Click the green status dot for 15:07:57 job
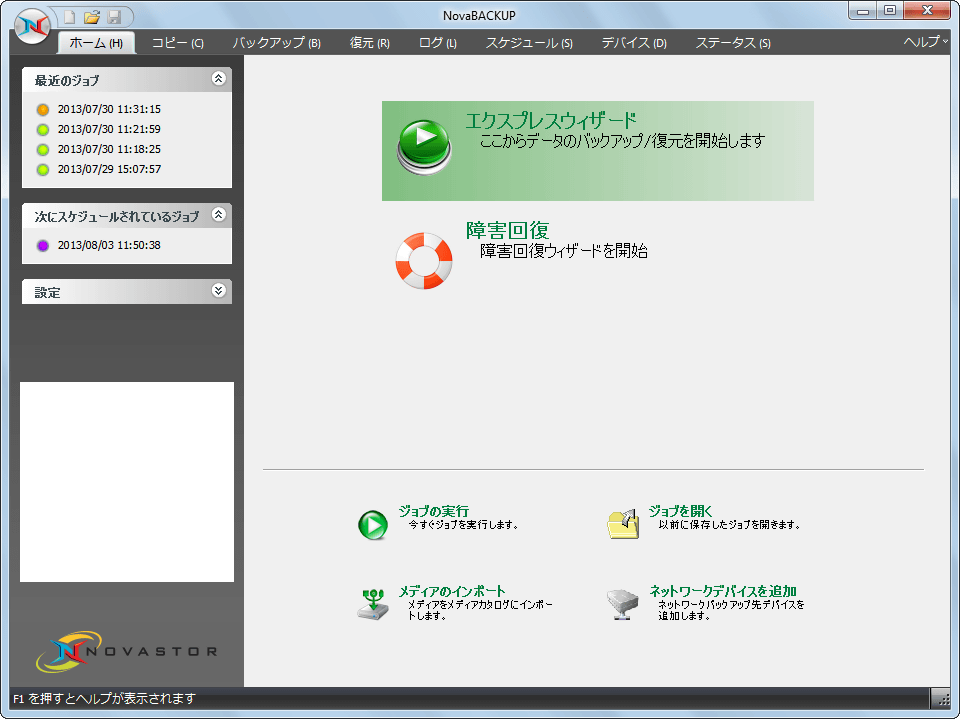 tap(43, 170)
